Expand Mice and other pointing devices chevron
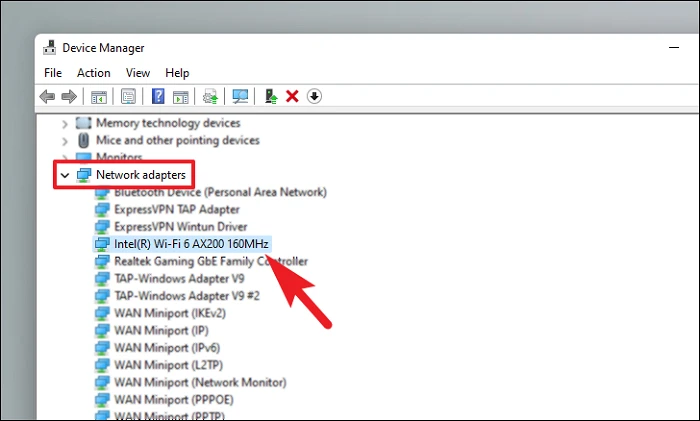The height and width of the screenshot is (421, 700). coord(65,142)
